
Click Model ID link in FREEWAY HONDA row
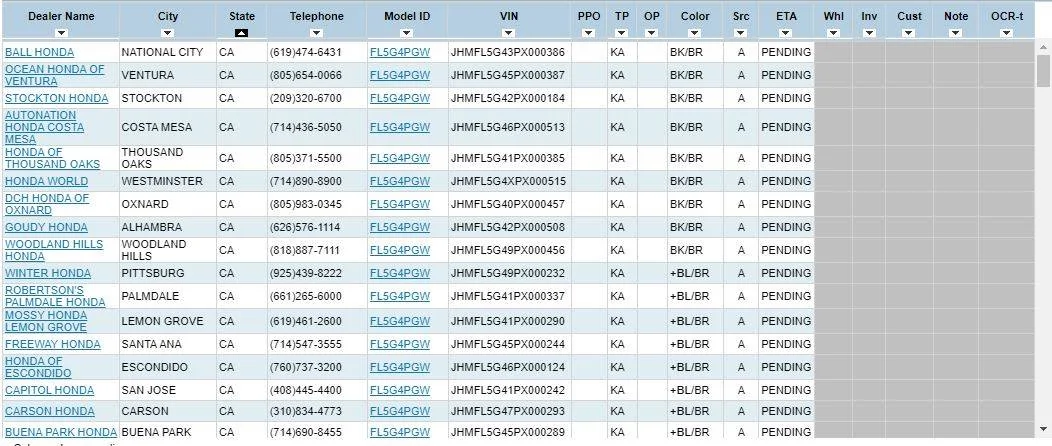tap(400, 344)
